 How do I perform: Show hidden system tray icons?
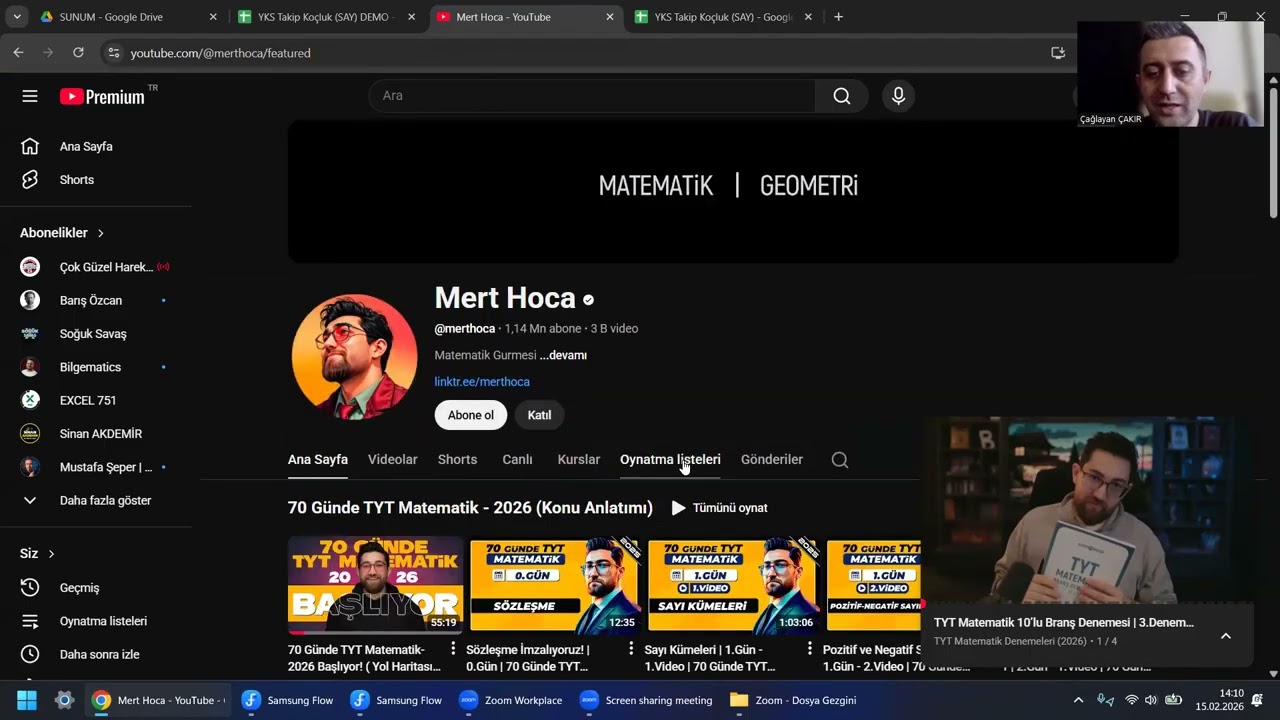pyautogui.click(x=1078, y=700)
